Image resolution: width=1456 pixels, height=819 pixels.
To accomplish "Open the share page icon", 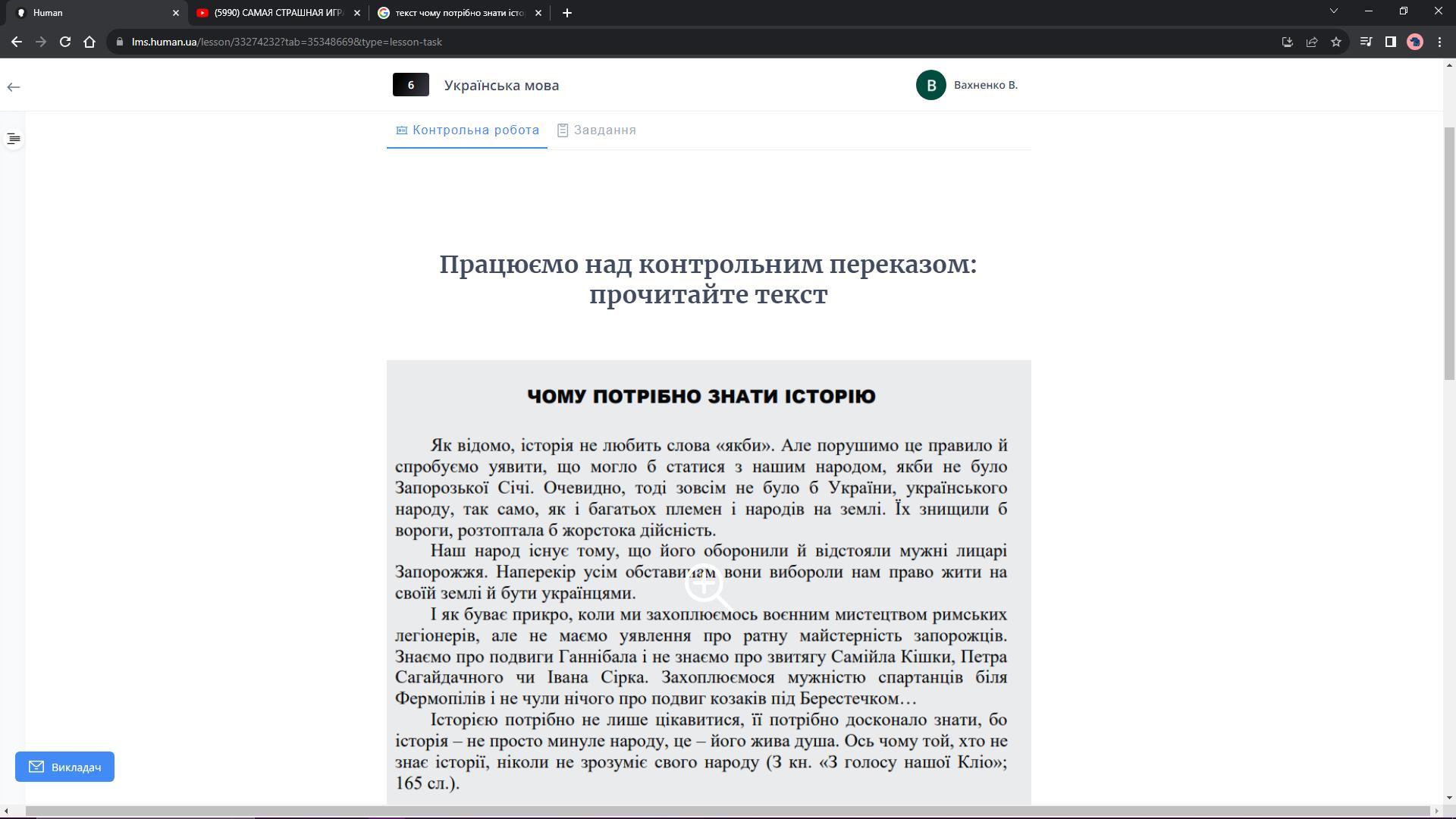I will pyautogui.click(x=1312, y=42).
